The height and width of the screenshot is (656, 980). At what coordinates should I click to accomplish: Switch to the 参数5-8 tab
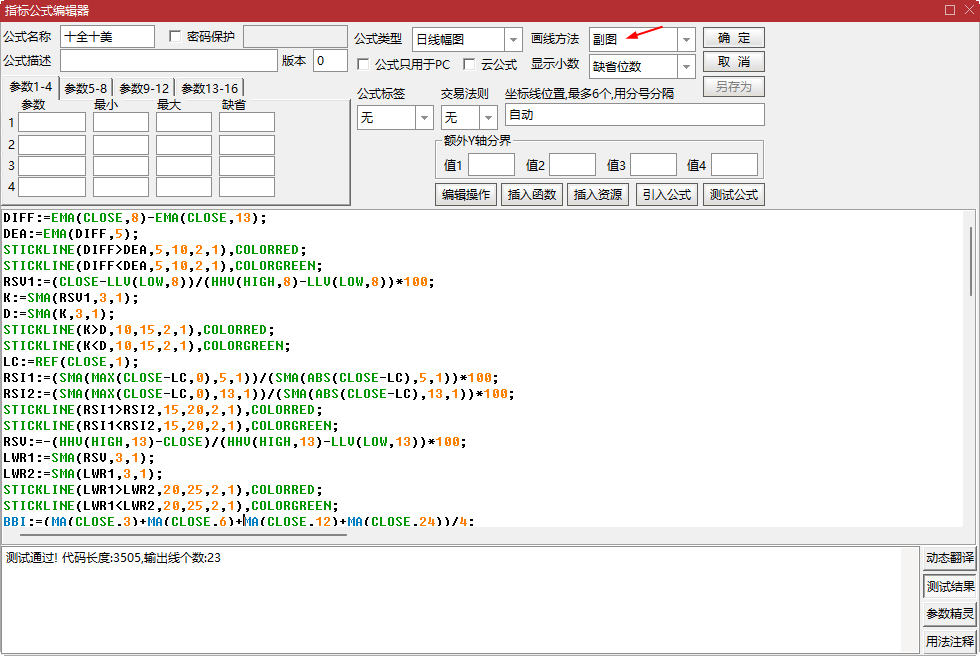(x=86, y=89)
